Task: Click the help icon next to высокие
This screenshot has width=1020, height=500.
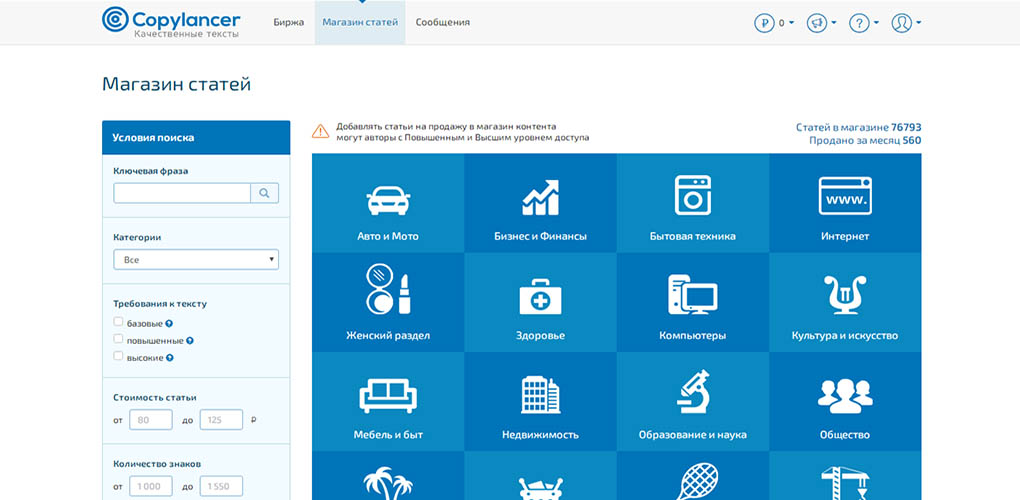Action: coord(170,358)
